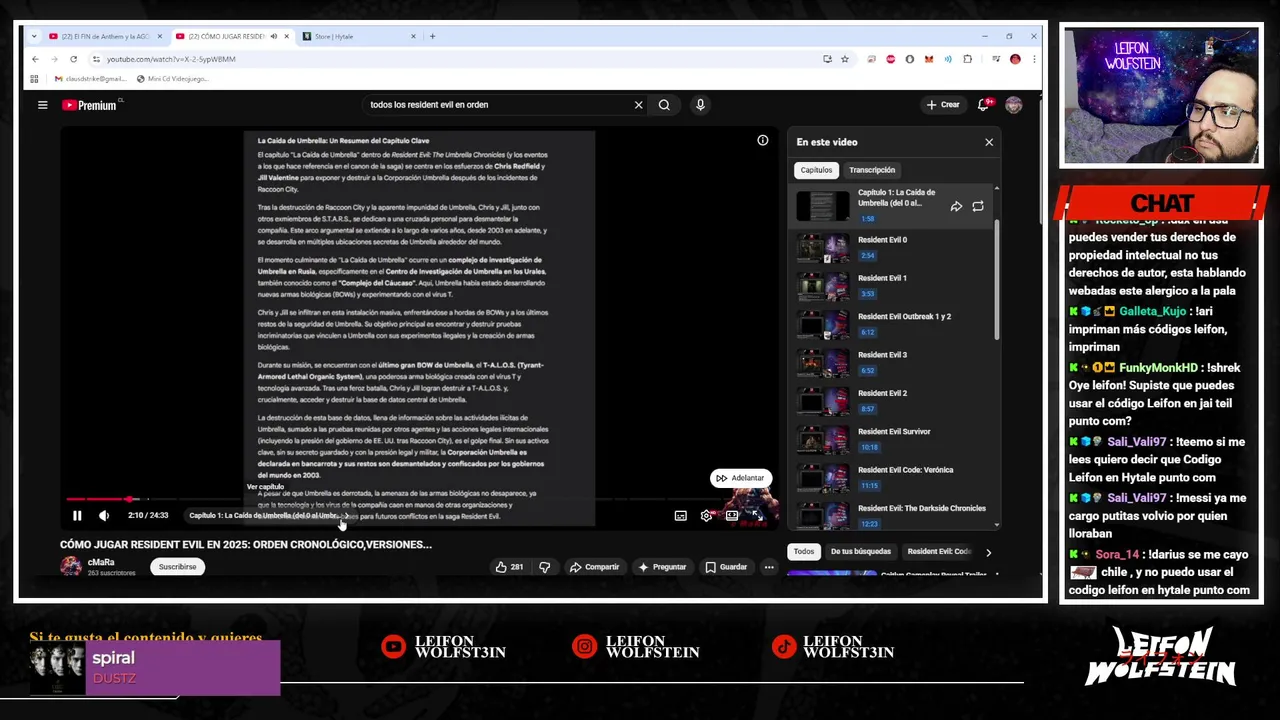
Task: Bookmark this page with the star
Action: tap(845, 59)
